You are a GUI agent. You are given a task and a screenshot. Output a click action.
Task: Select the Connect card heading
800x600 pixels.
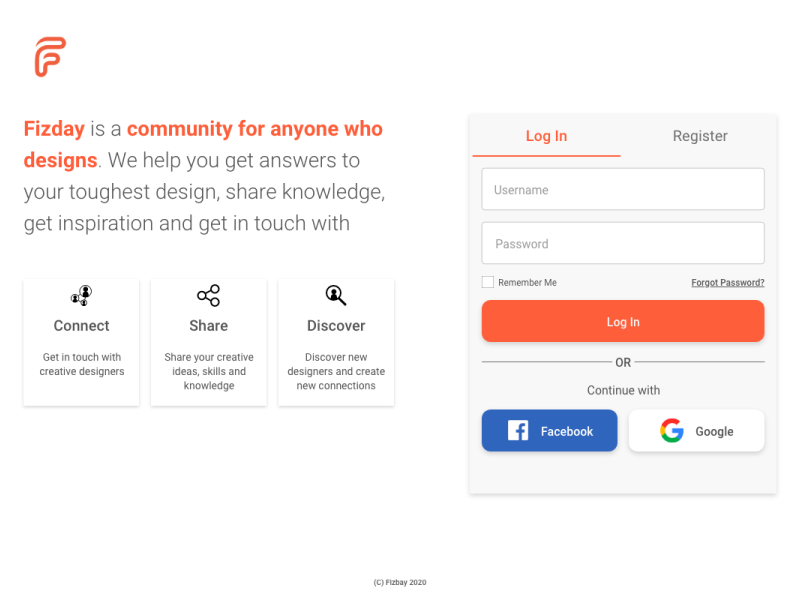point(81,326)
